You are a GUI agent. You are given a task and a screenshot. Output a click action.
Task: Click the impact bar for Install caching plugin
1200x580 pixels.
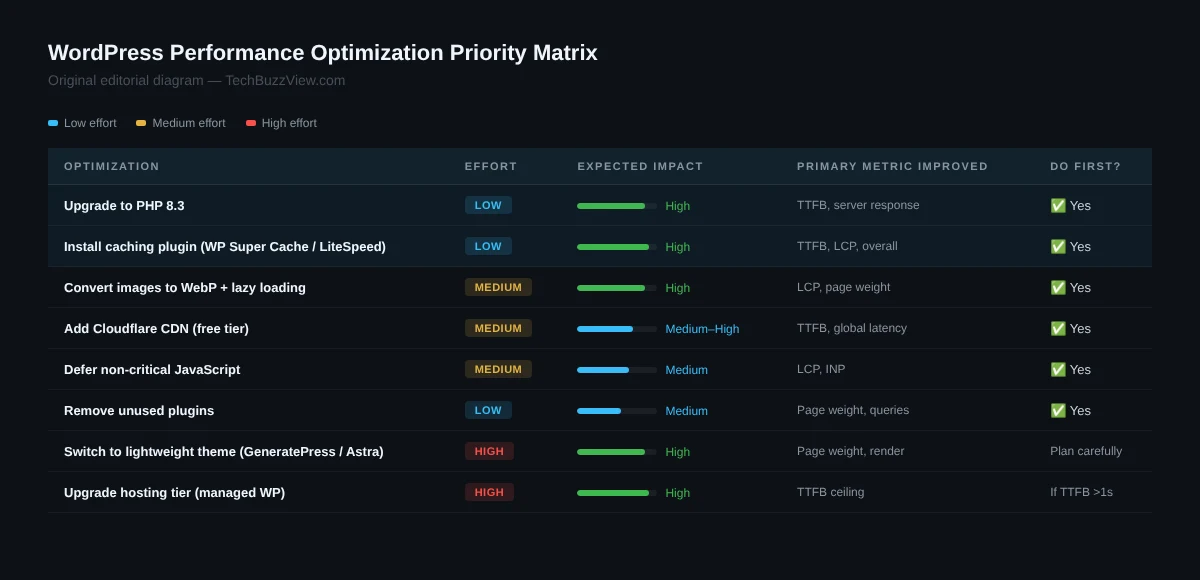coord(617,246)
